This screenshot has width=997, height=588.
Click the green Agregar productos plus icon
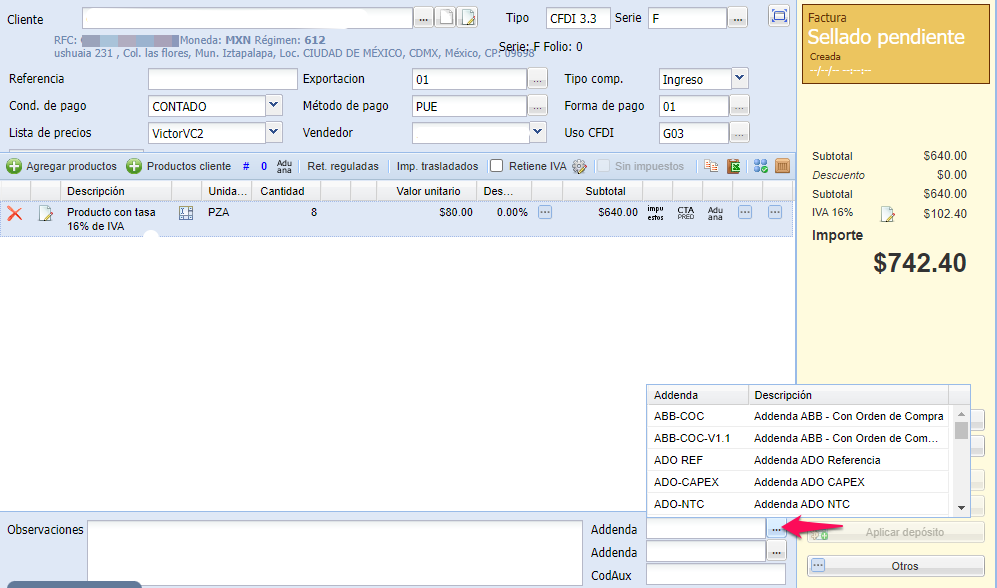click(15, 166)
